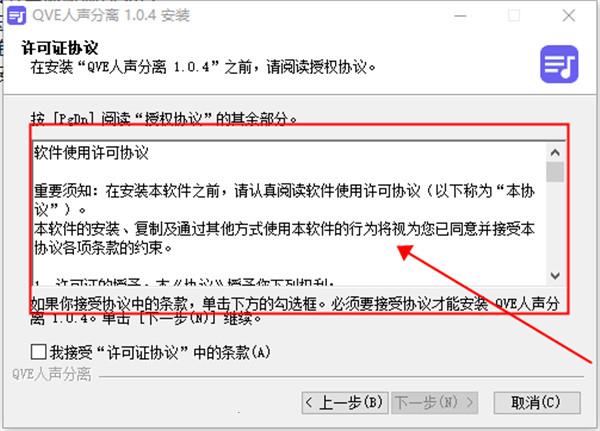This screenshot has height=431, width=600.
Task: Click the license scrollbar up arrow
Action: pos(555,153)
